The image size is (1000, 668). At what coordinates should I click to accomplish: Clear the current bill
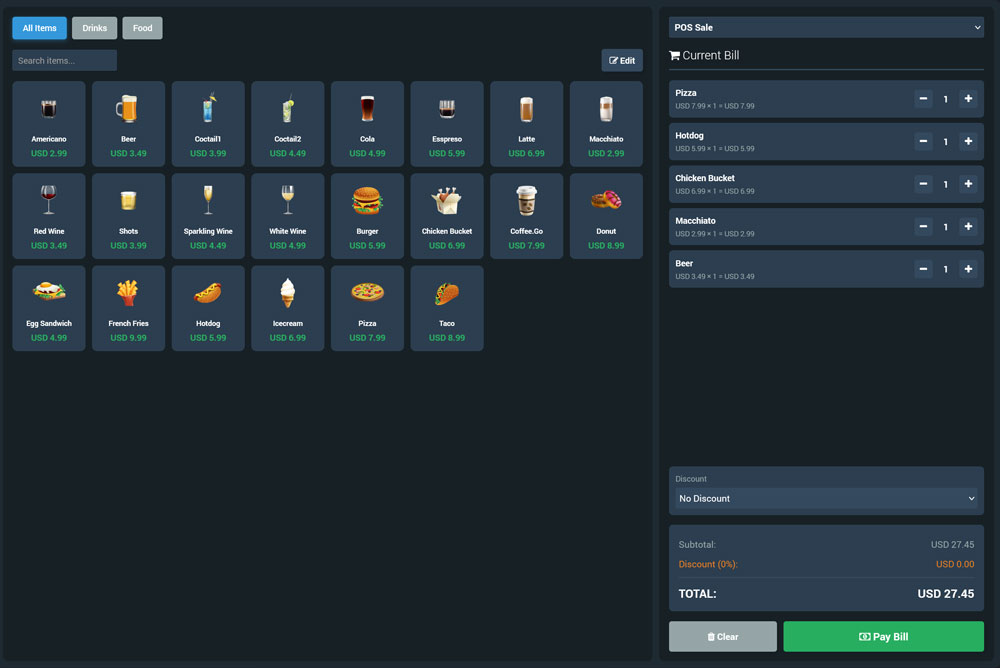722,637
